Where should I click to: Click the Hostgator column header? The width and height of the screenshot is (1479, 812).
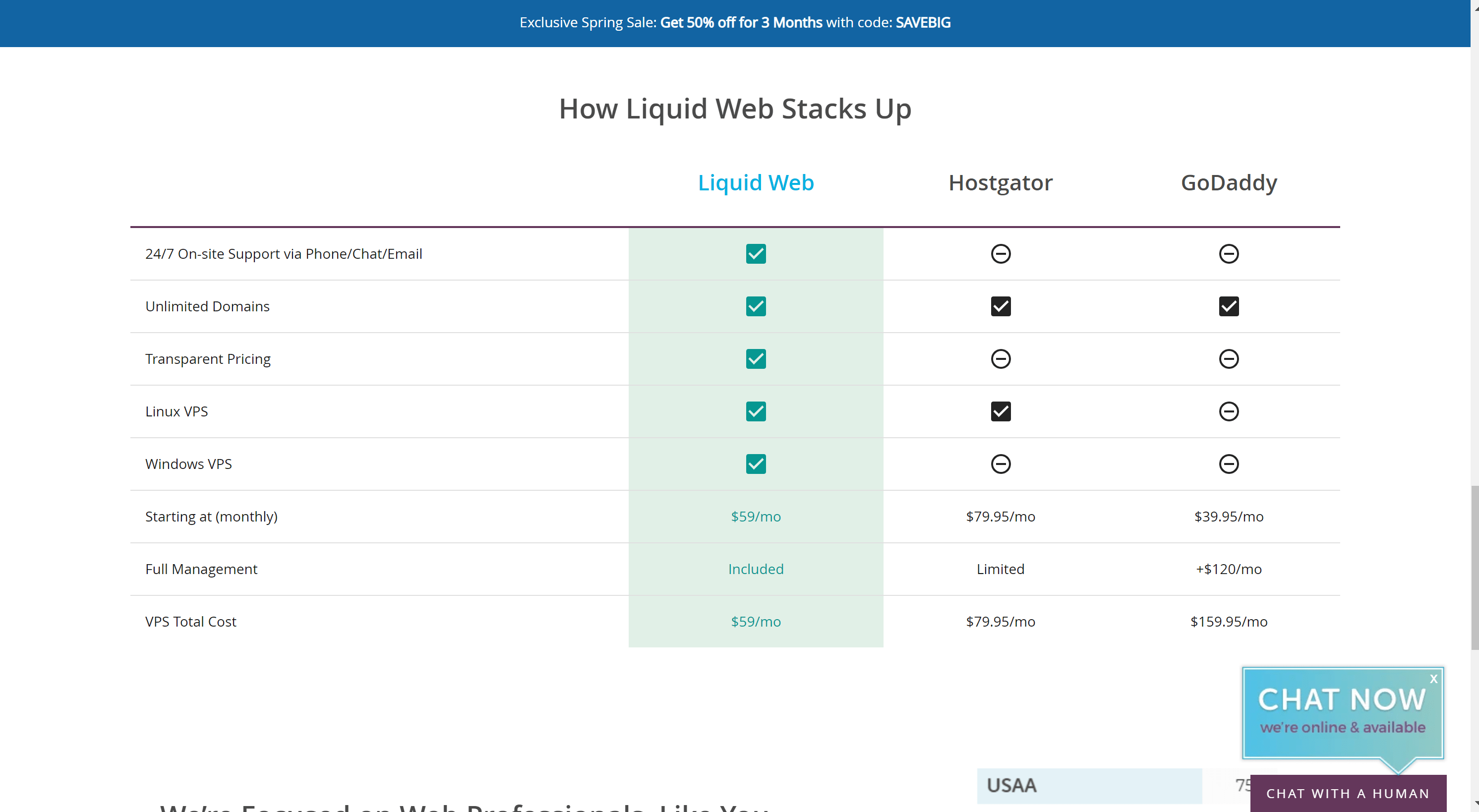[x=1000, y=182]
